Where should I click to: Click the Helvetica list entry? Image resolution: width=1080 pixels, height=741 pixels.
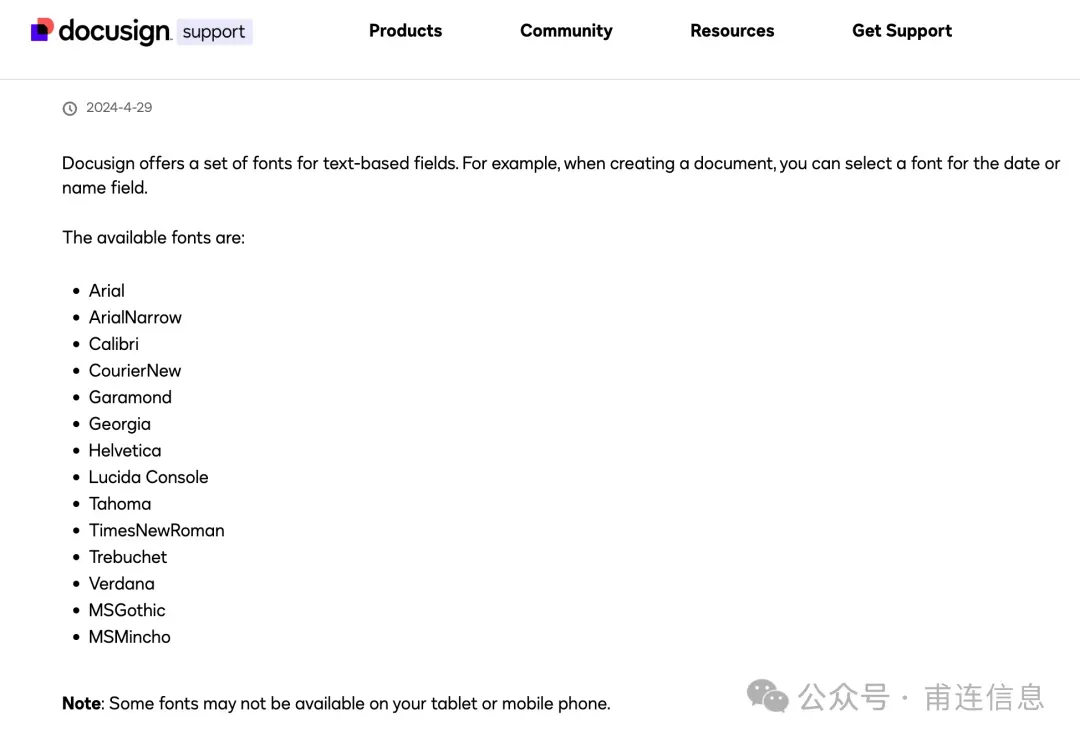pyautogui.click(x=125, y=451)
